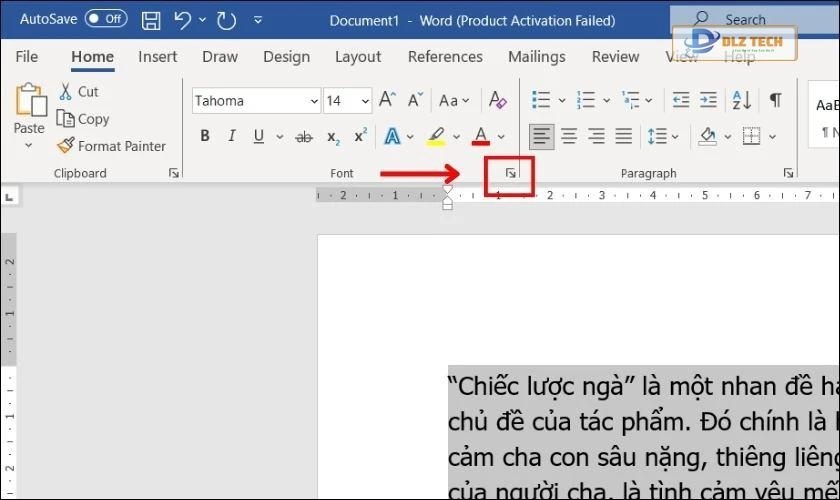
Task: Toggle Italic formatting
Action: [x=232, y=136]
